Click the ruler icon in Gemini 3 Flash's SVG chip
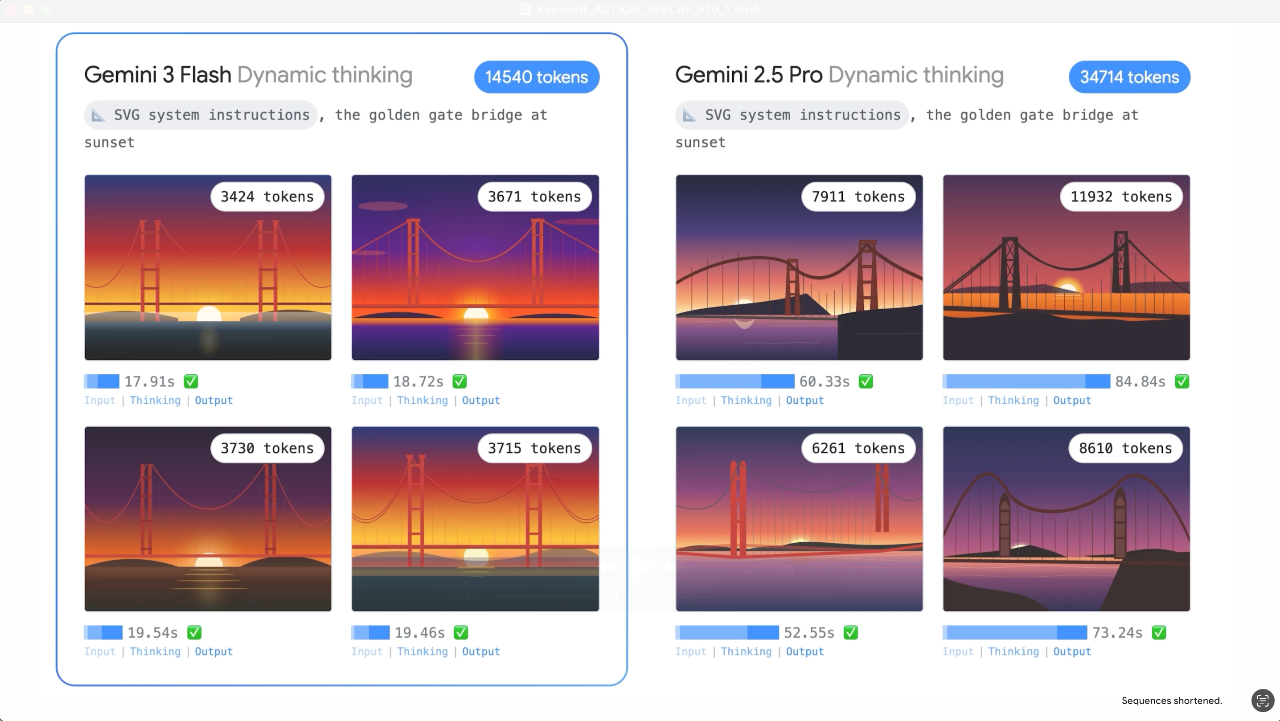The height and width of the screenshot is (721, 1280). (98, 115)
